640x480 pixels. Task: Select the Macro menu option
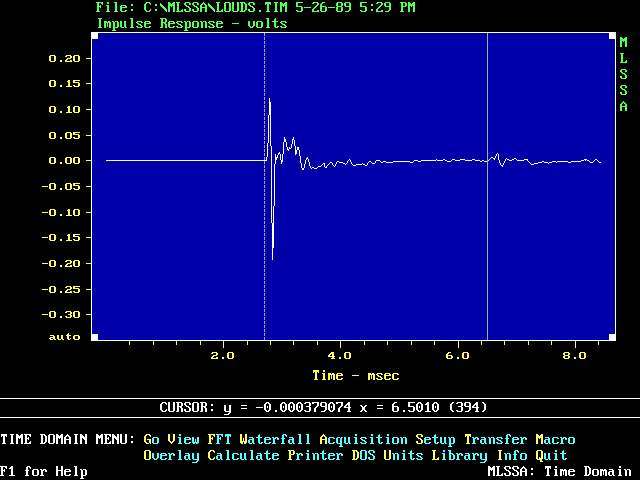pyautogui.click(x=556, y=440)
